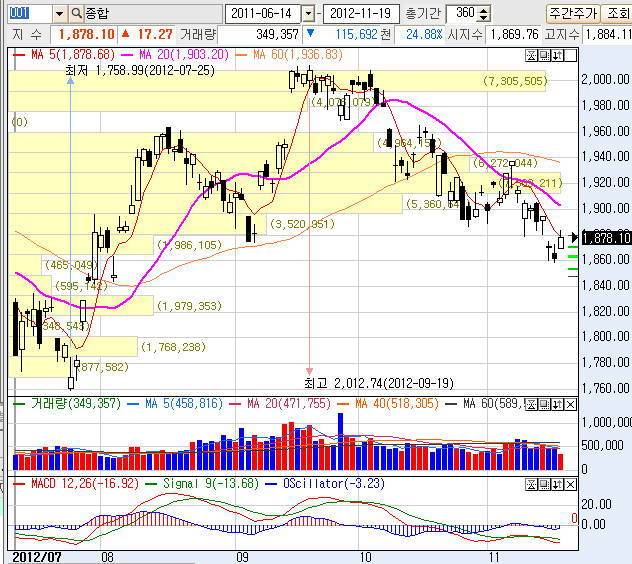
Task: Click the MACD panel settings box icon
Action: (x=544, y=485)
